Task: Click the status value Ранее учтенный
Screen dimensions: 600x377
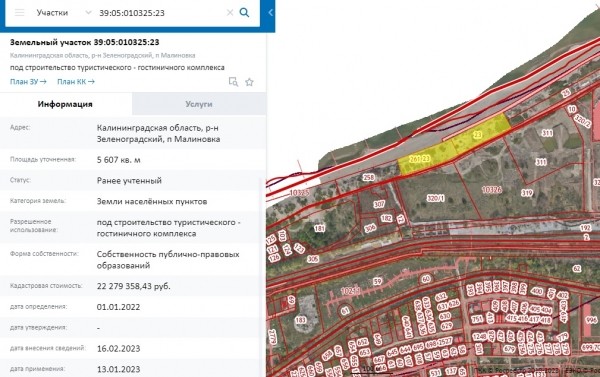Action: coord(129,181)
